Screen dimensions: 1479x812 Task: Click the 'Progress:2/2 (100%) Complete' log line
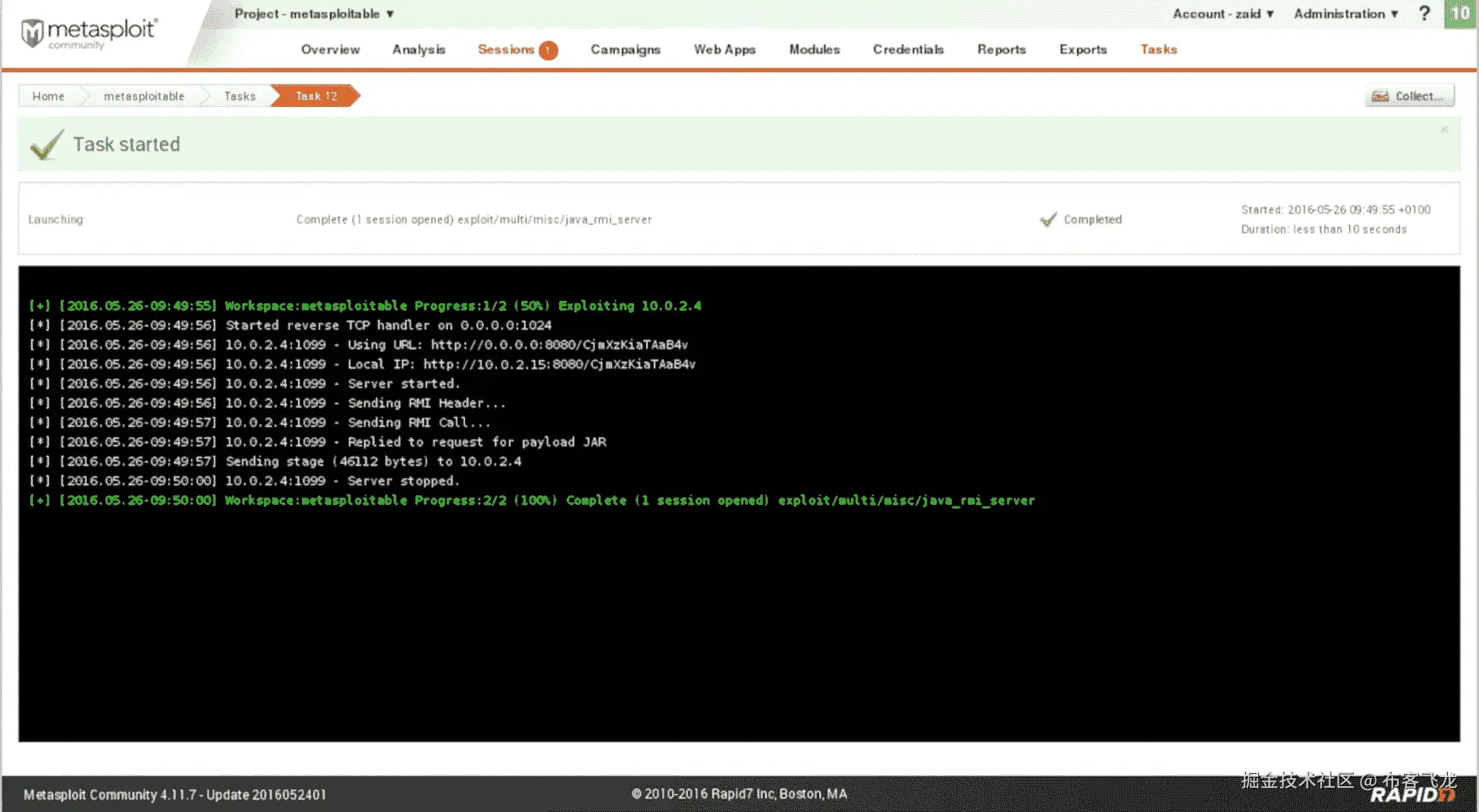click(532, 500)
